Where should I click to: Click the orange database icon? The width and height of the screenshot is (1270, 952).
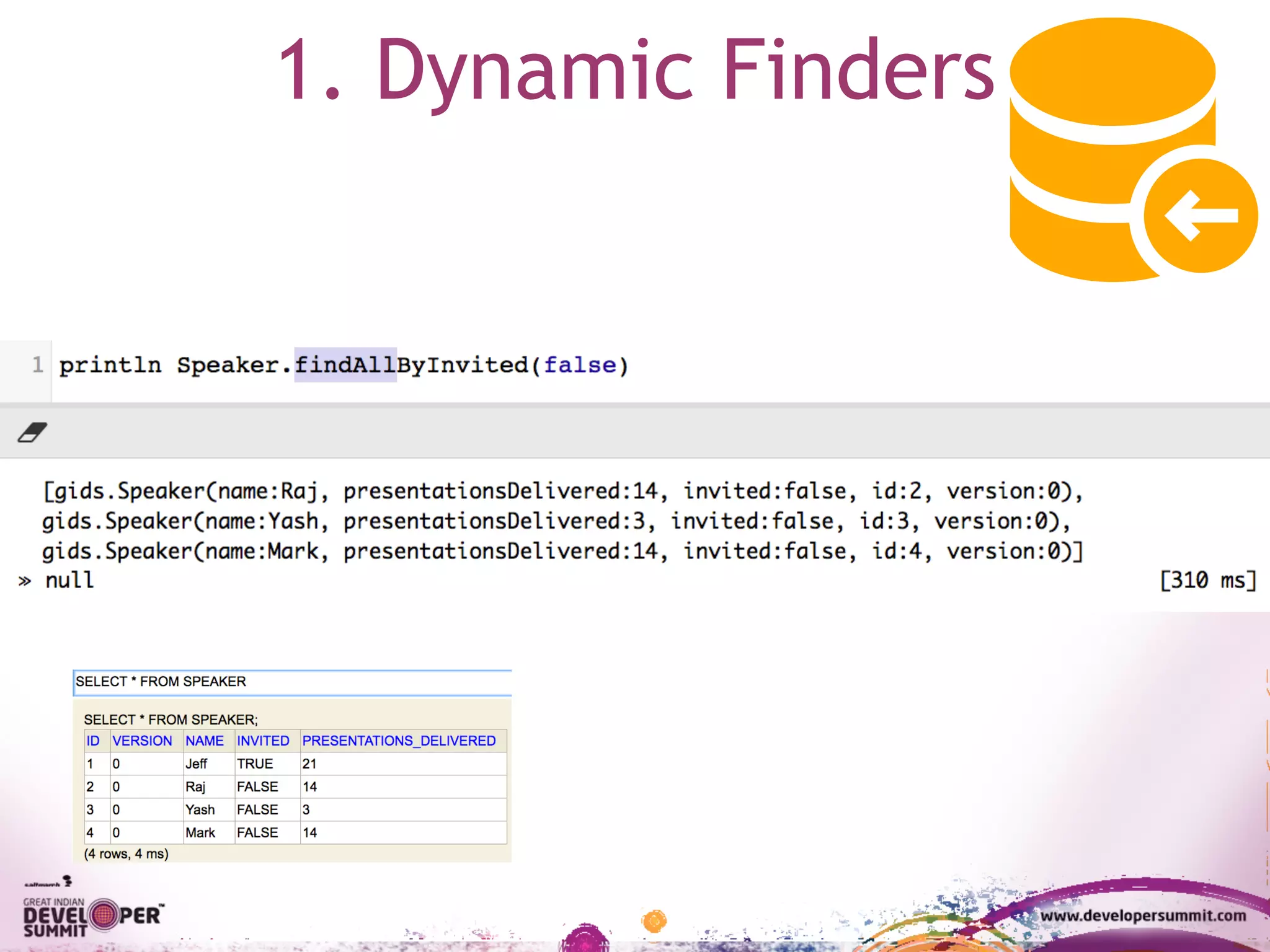click(1132, 149)
